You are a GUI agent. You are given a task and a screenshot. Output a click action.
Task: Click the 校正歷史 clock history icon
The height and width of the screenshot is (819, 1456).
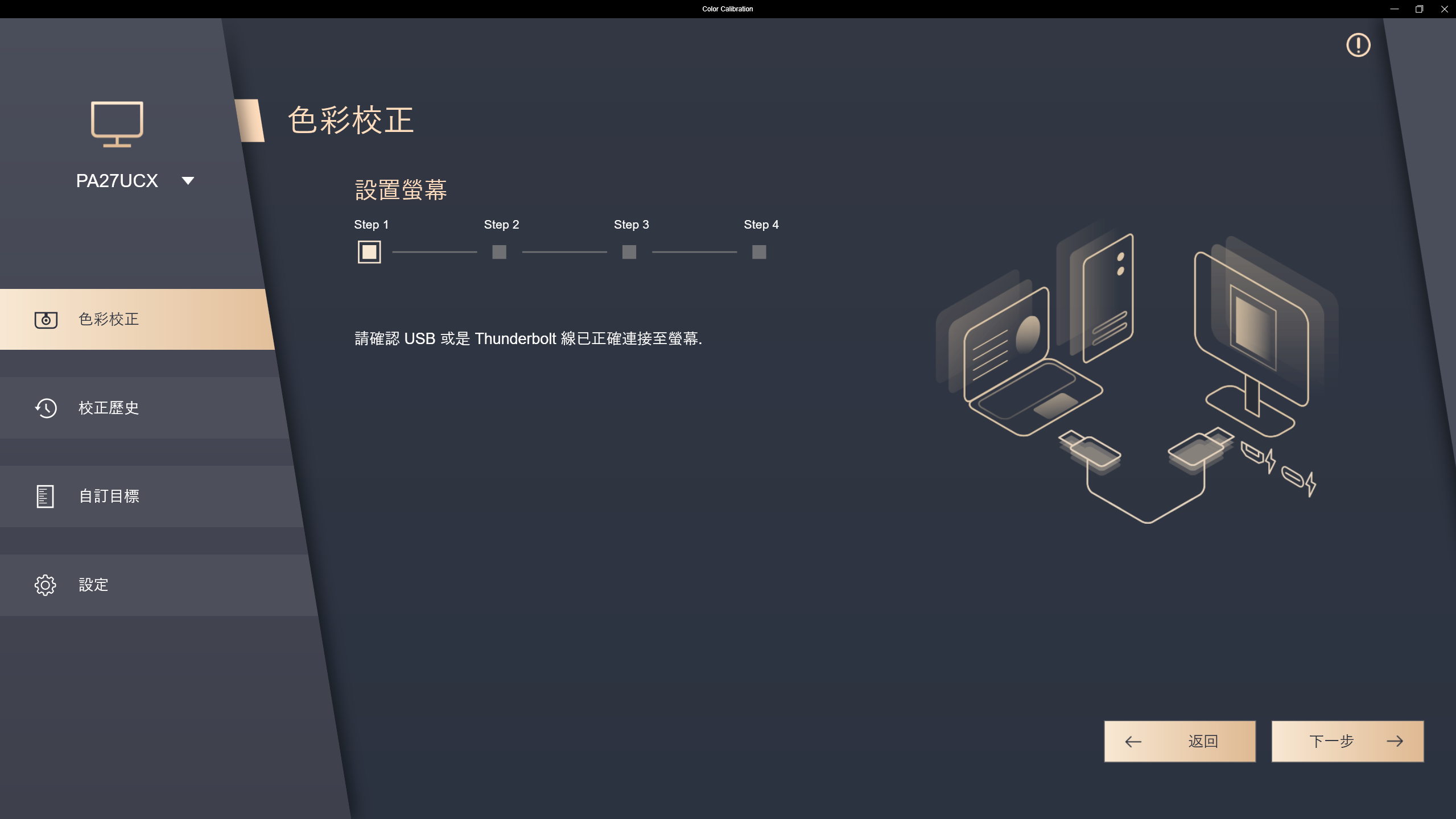[x=46, y=408]
